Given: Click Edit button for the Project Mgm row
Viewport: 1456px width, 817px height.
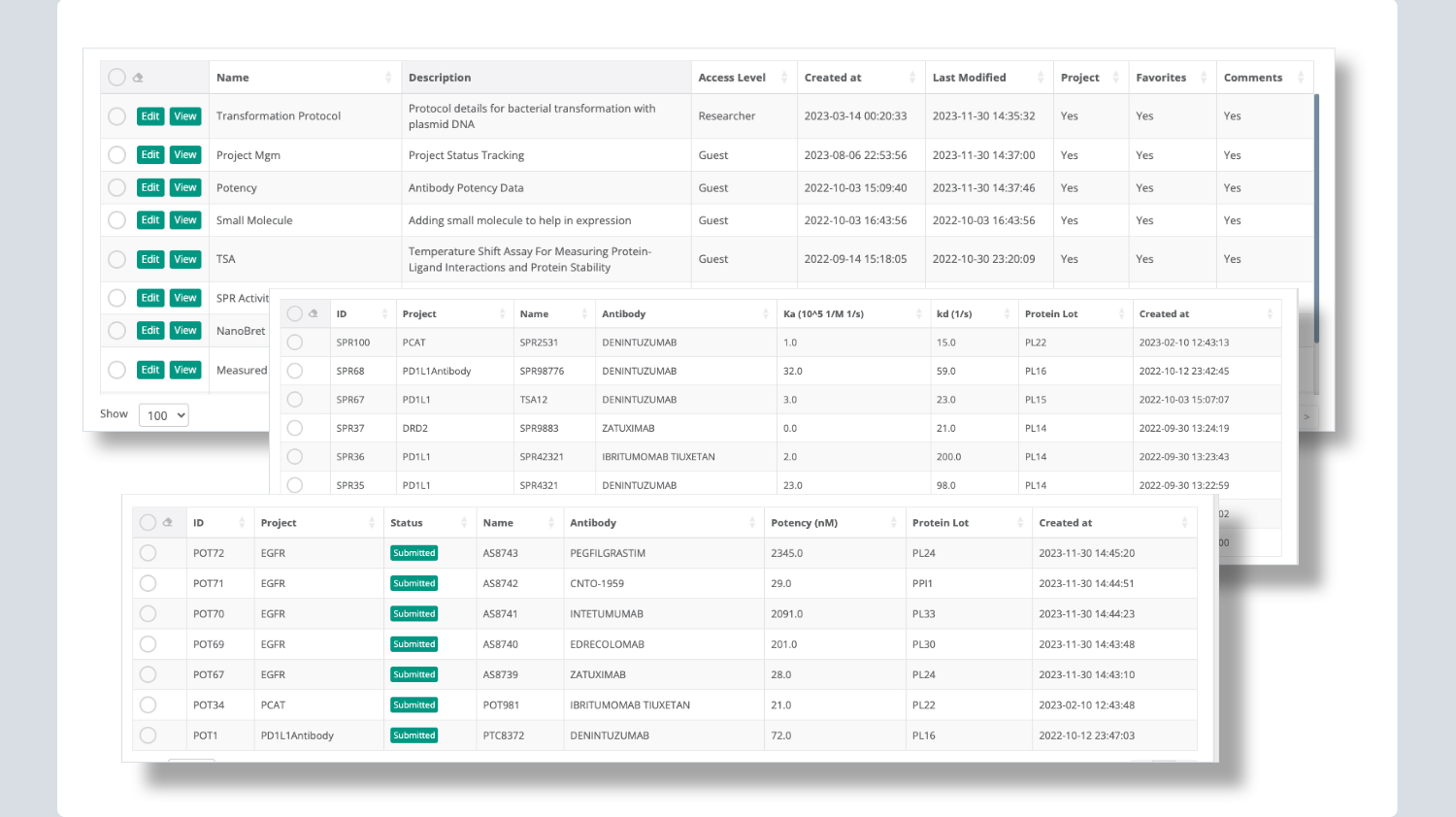Looking at the screenshot, I should coord(150,154).
